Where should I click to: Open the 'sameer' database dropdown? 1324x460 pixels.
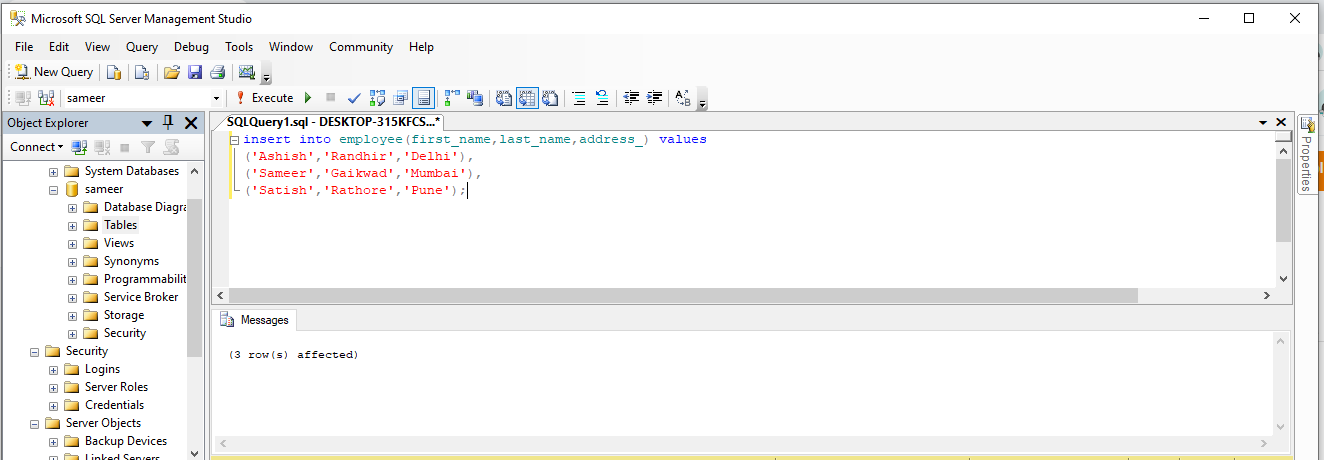click(x=216, y=98)
